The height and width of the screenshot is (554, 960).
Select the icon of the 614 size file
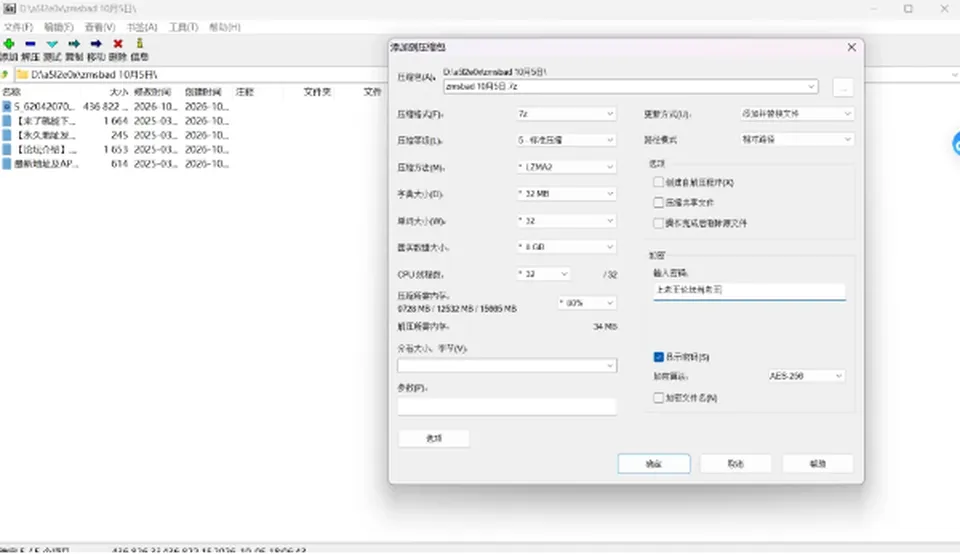coord(7,163)
